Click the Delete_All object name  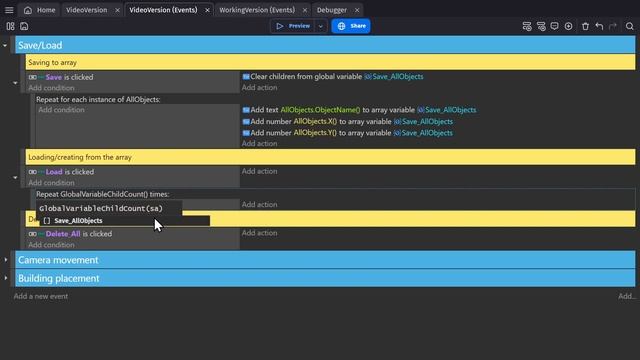pyautogui.click(x=63, y=234)
